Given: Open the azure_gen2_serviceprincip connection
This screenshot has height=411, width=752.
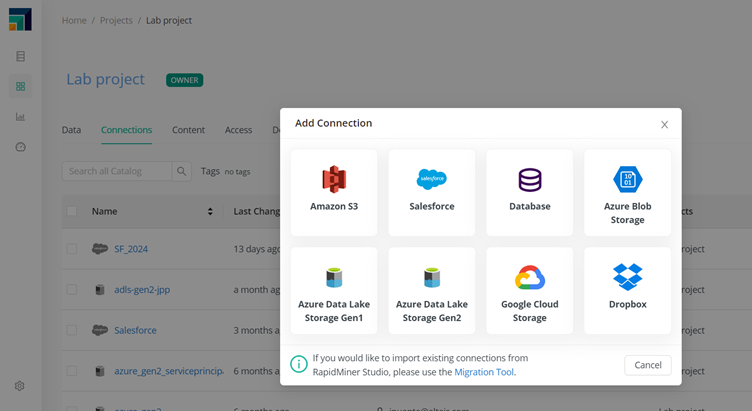Looking at the screenshot, I should point(168,371).
